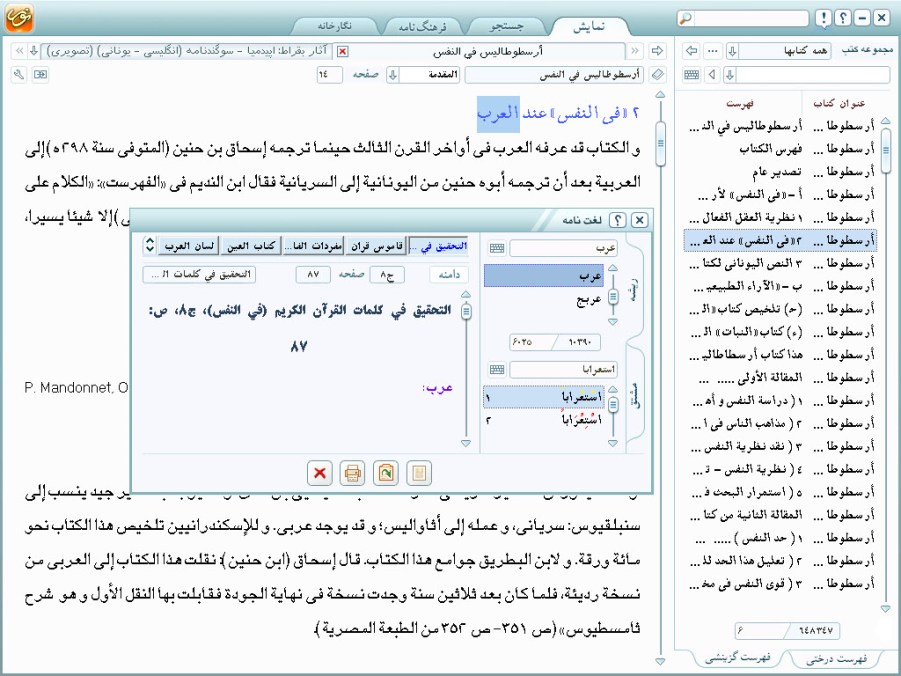Switch to the جستجو tab

point(506,26)
